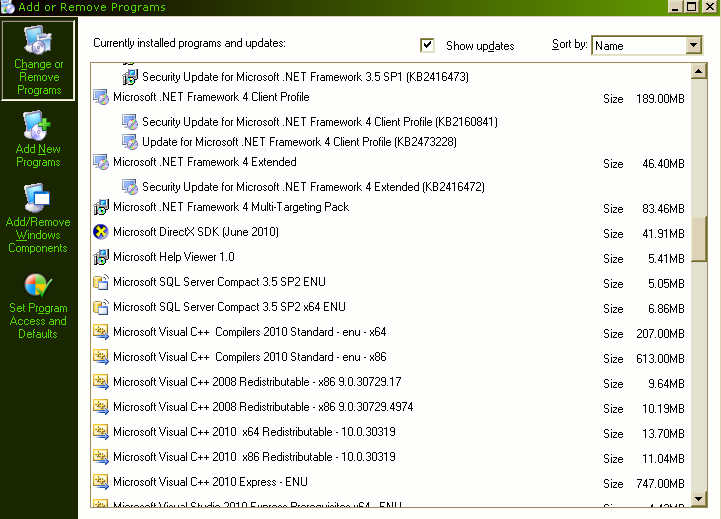Click icon of Security Update KB2160841

pyautogui.click(x=130, y=122)
